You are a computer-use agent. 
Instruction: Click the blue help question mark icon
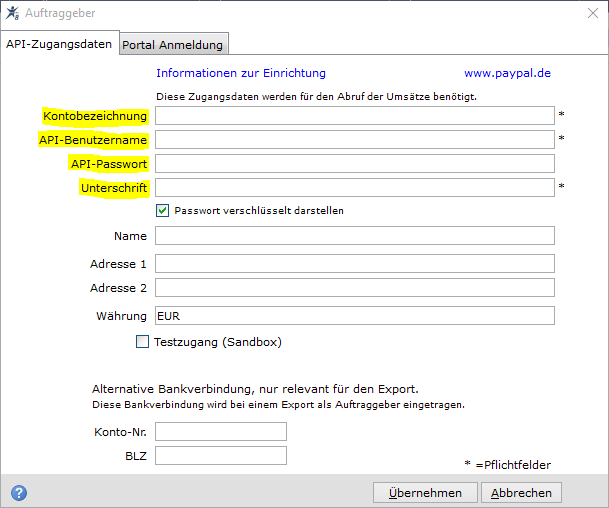click(x=19, y=493)
